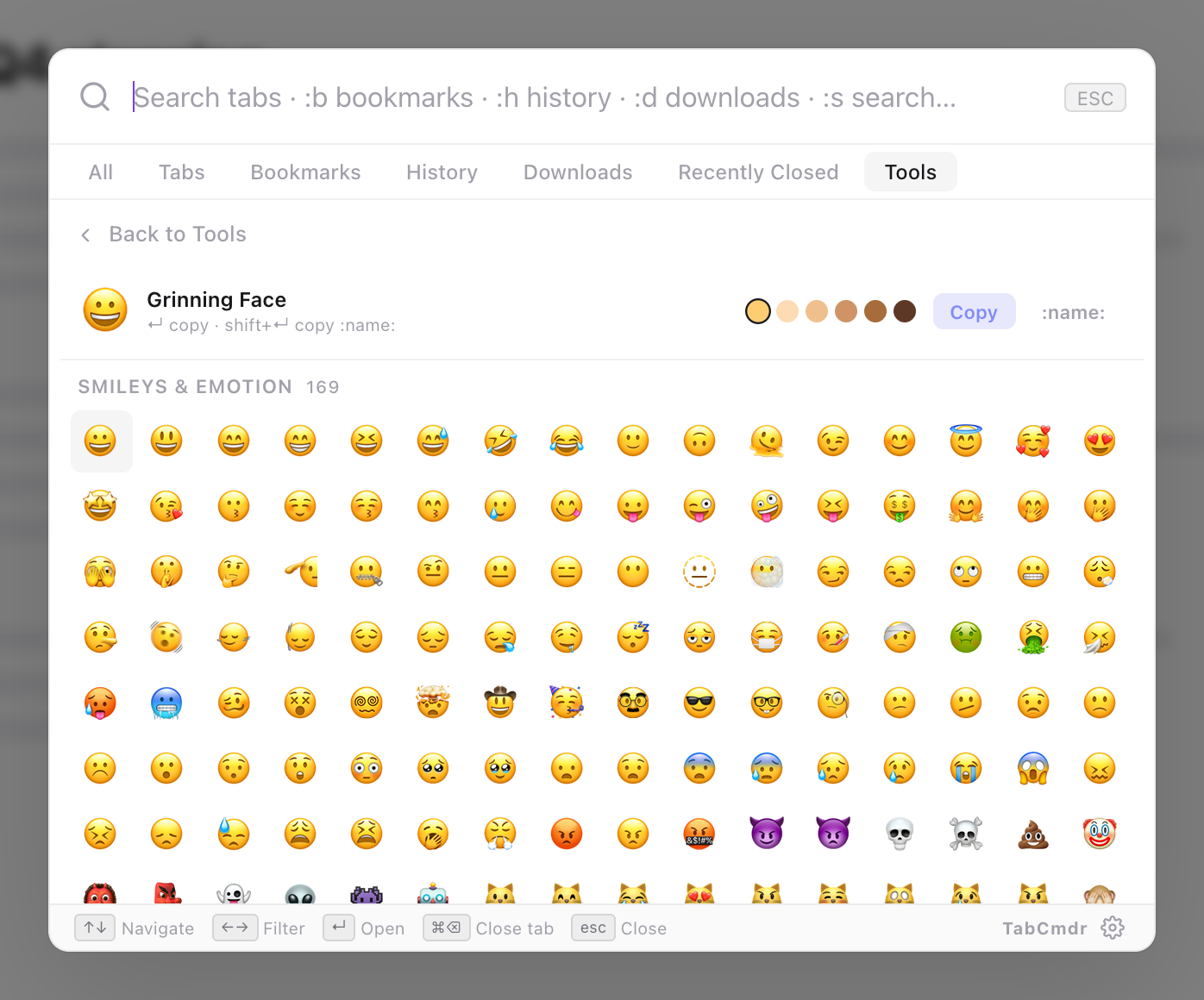Viewport: 1204px width, 1000px height.
Task: Select the default yellow skin tone
Action: [x=758, y=311]
